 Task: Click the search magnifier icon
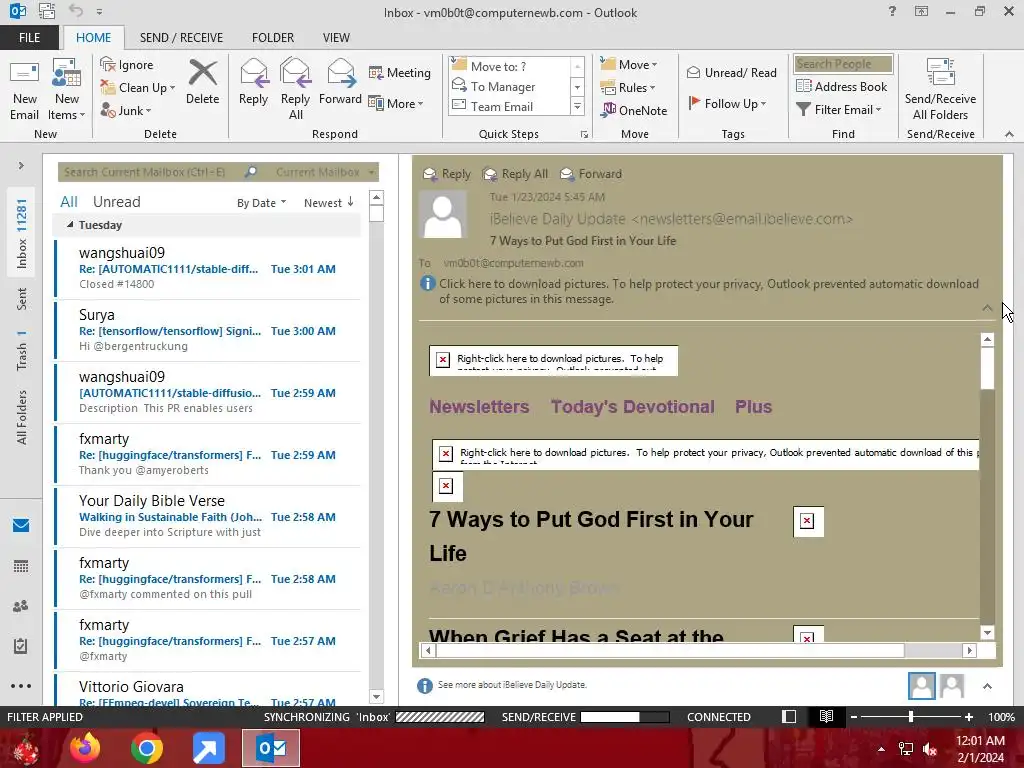click(x=251, y=172)
